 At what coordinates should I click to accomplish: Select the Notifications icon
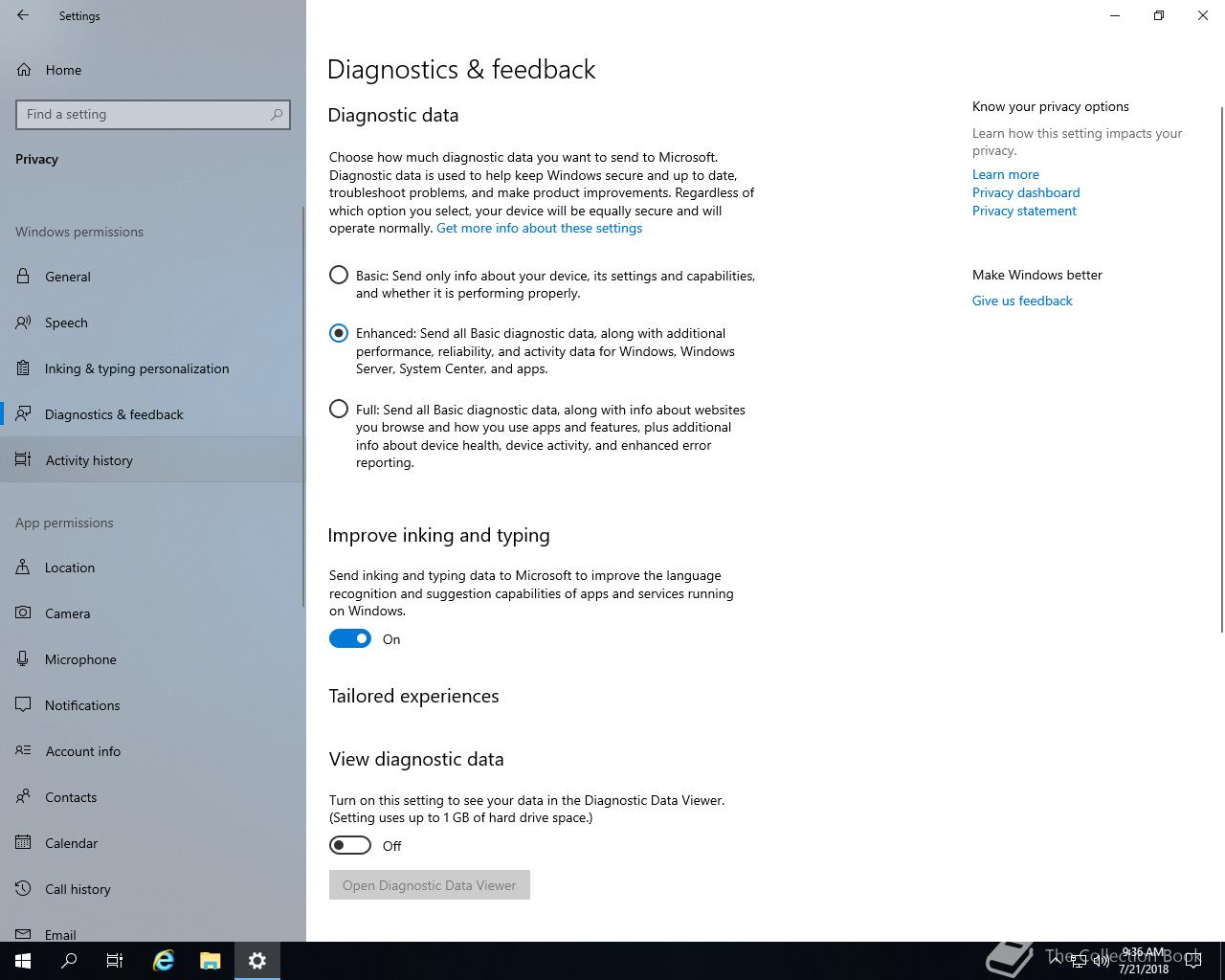click(x=24, y=705)
